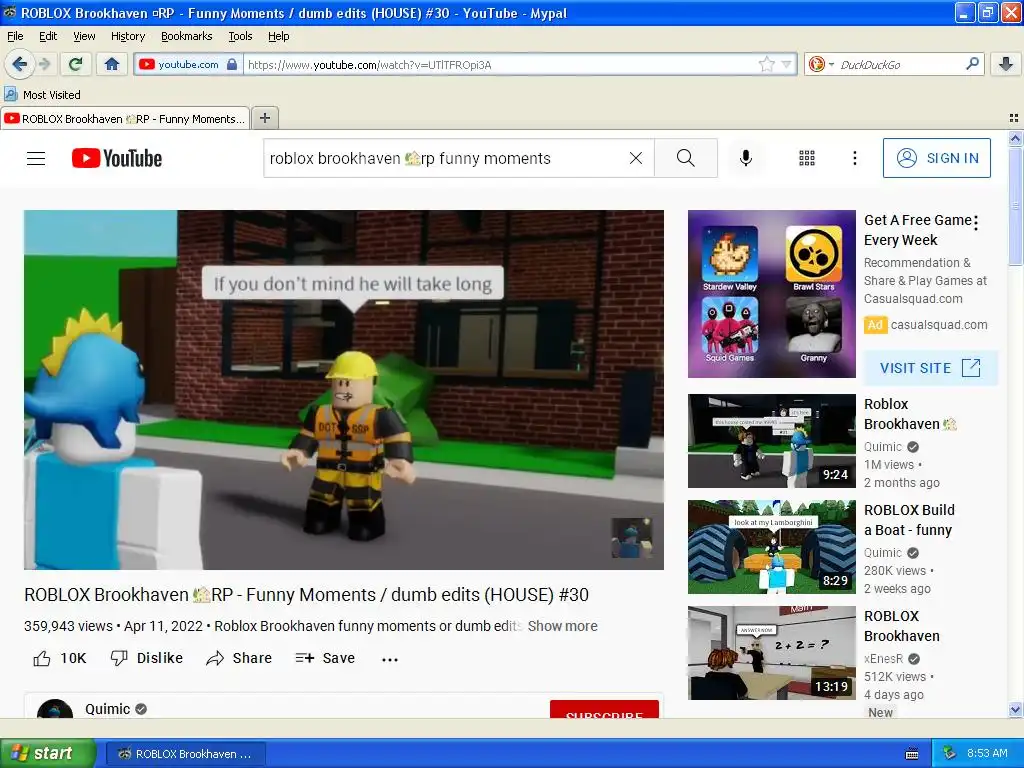This screenshot has width=1024, height=768.
Task: Click the tray icon beside the clock
Action: click(x=950, y=753)
